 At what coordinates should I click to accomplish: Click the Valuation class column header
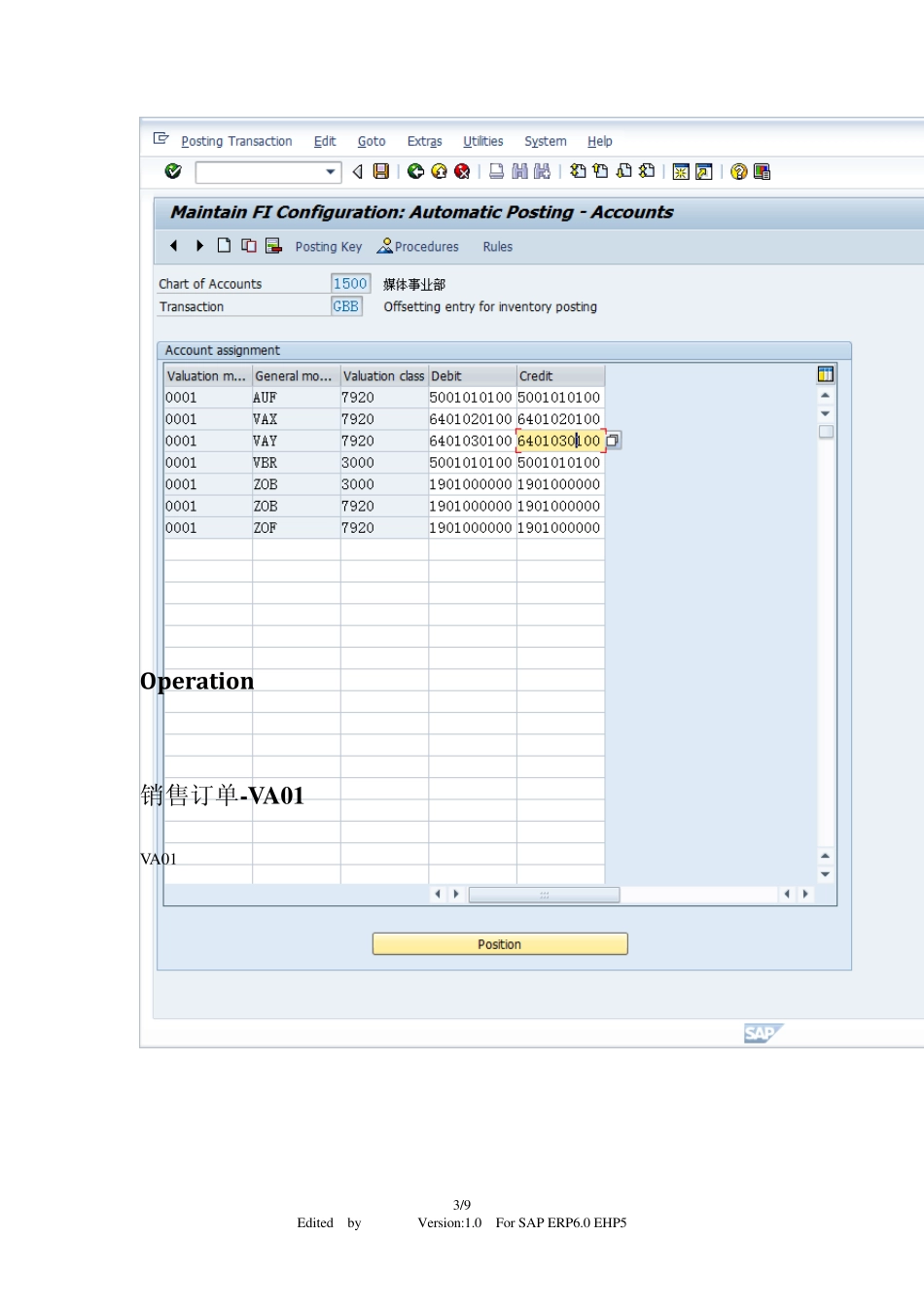click(384, 376)
